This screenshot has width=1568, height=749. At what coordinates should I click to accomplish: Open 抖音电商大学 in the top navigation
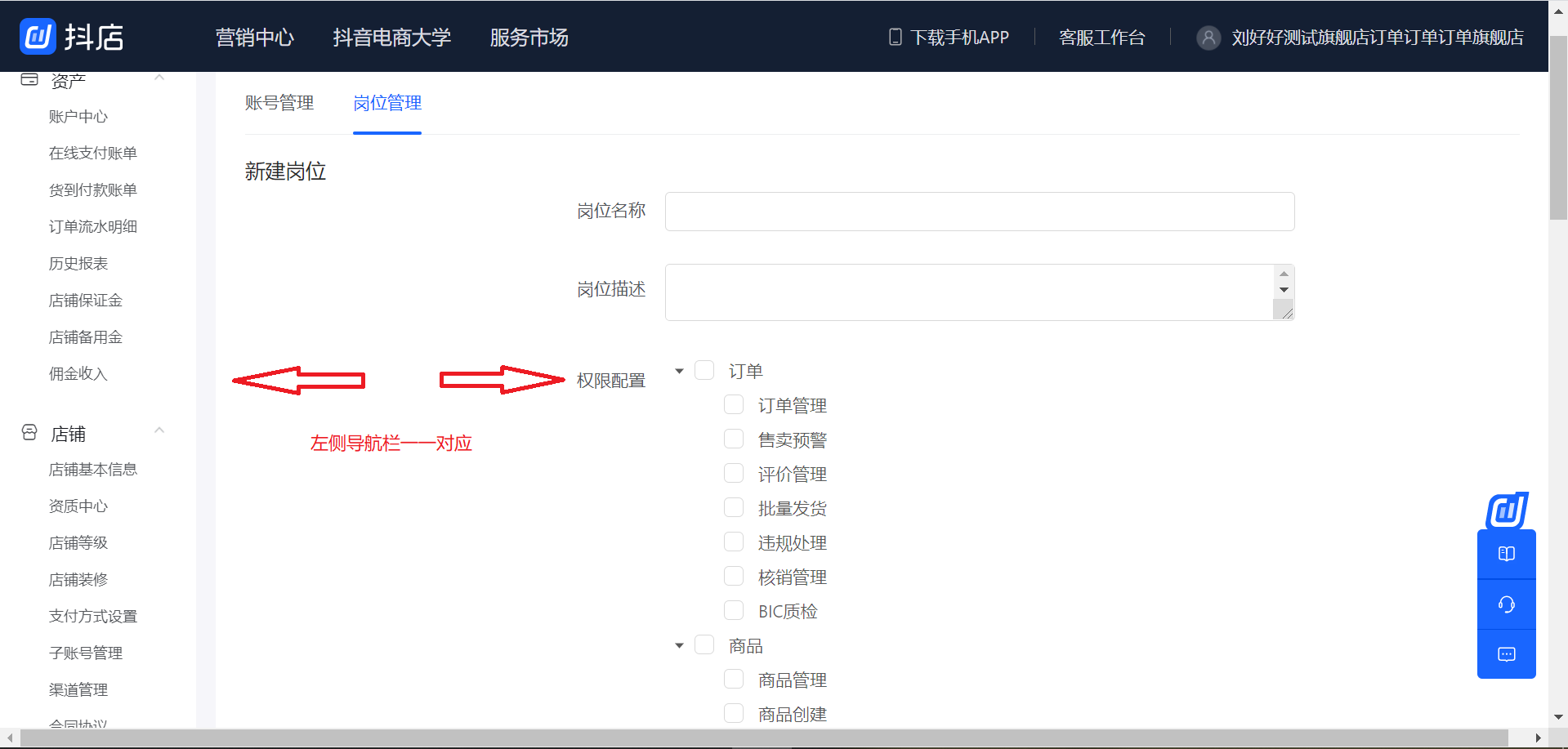pyautogui.click(x=392, y=38)
